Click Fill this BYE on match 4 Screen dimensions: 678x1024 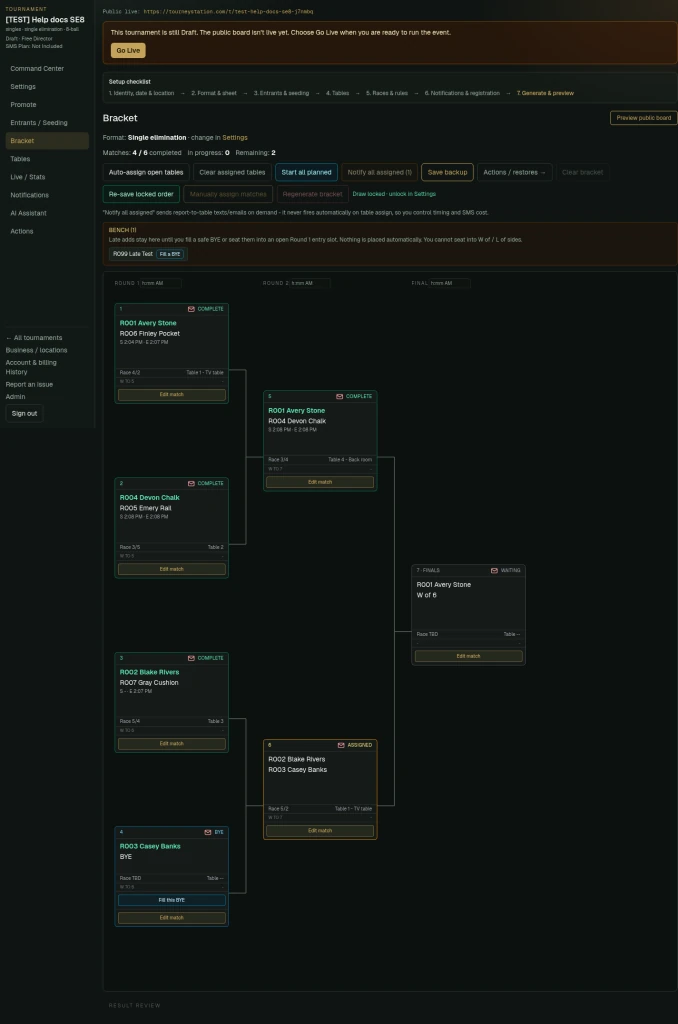[172, 900]
